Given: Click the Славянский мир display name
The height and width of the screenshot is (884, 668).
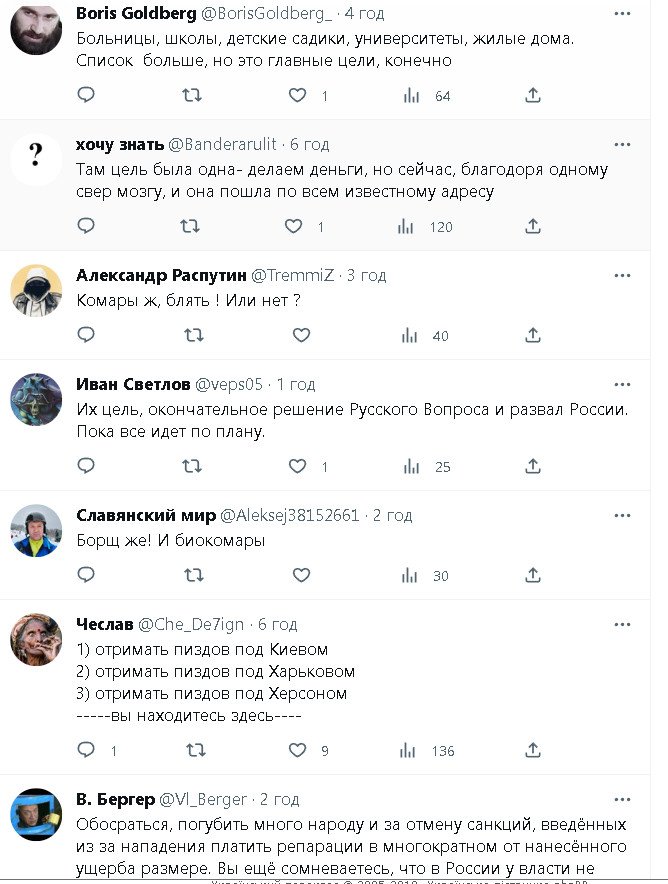Looking at the screenshot, I should (145, 516).
